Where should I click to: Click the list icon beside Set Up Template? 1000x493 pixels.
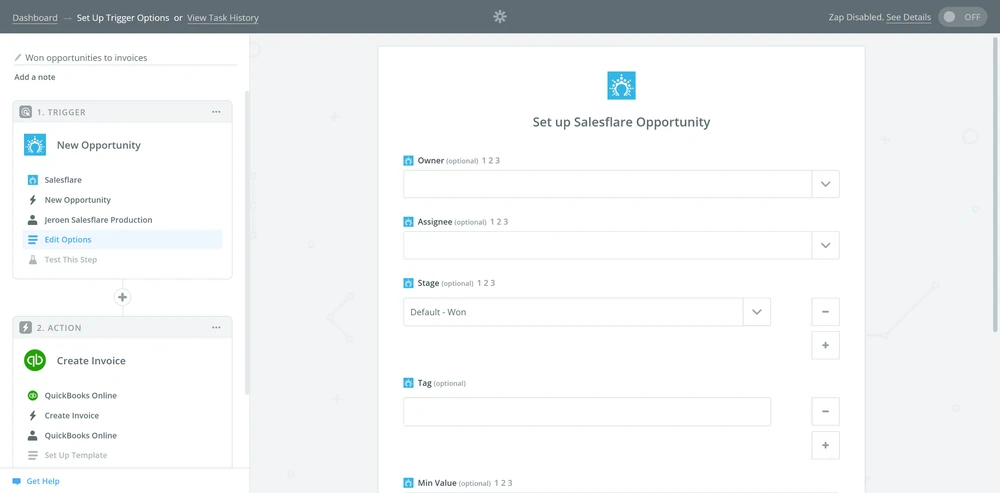[x=33, y=455]
